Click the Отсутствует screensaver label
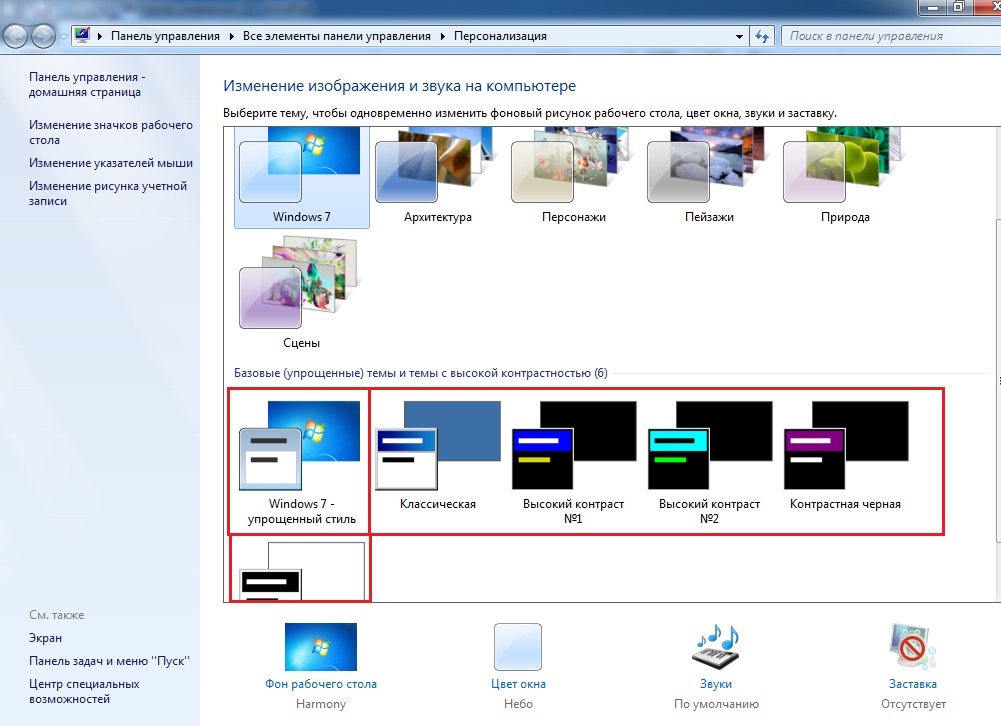The height and width of the screenshot is (726, 1001). (913, 704)
